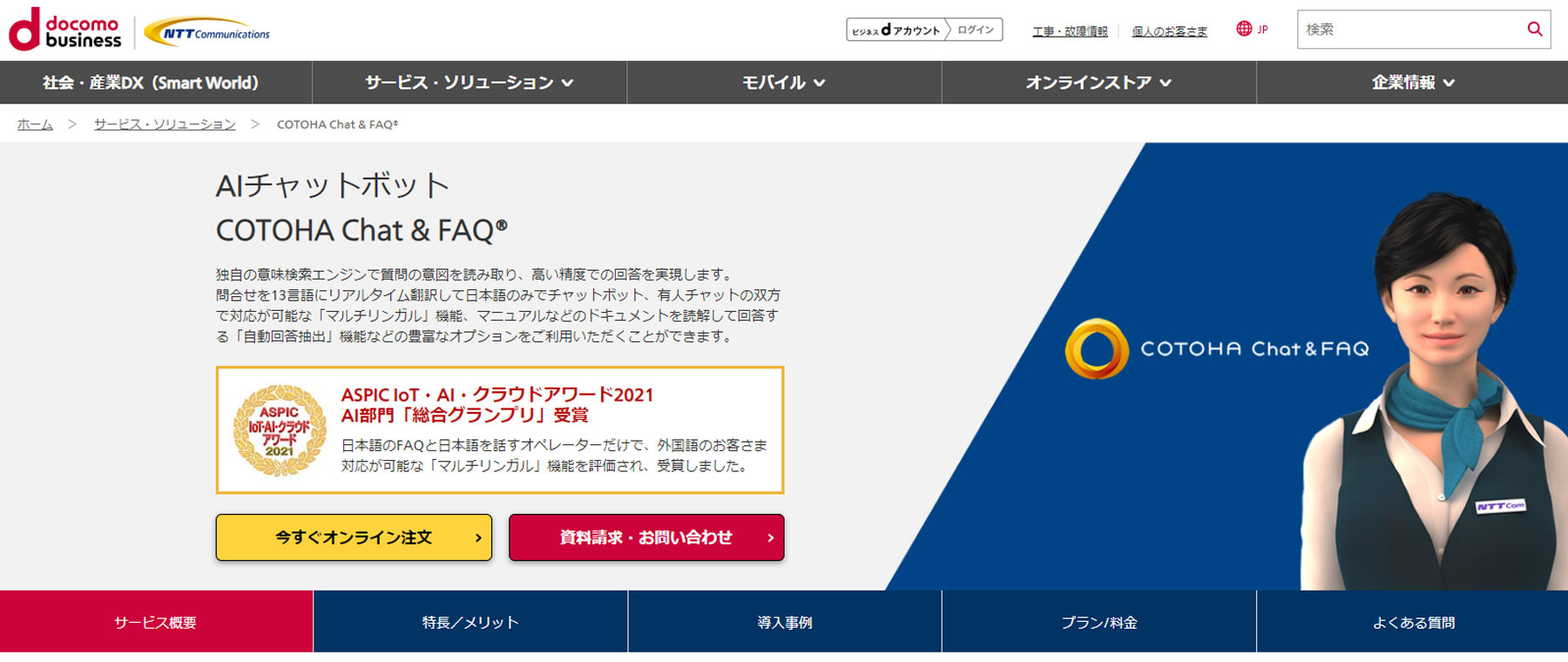Click the AI部門「総合グランプリ」受賞 text
1568x662 pixels.
pyautogui.click(x=464, y=415)
